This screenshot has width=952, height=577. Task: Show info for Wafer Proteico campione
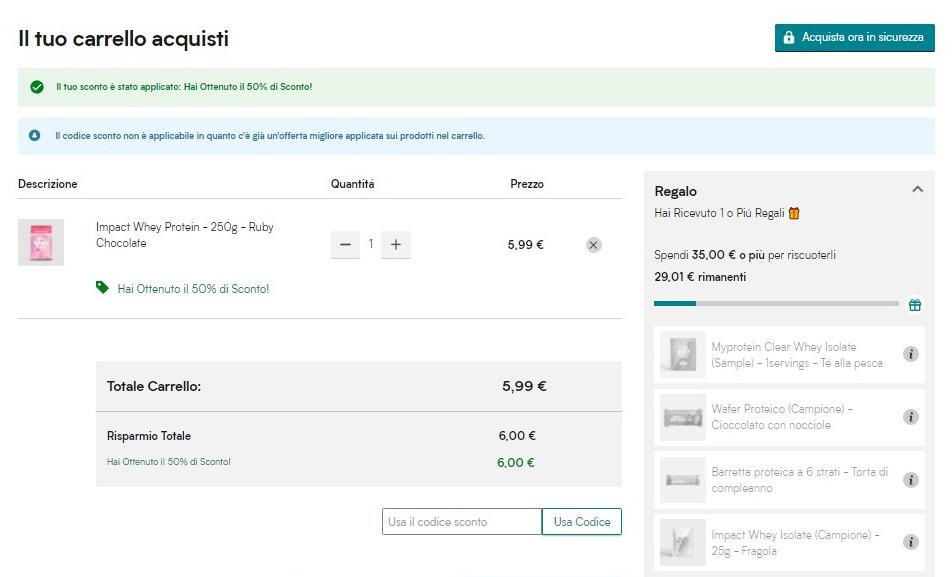click(x=910, y=417)
